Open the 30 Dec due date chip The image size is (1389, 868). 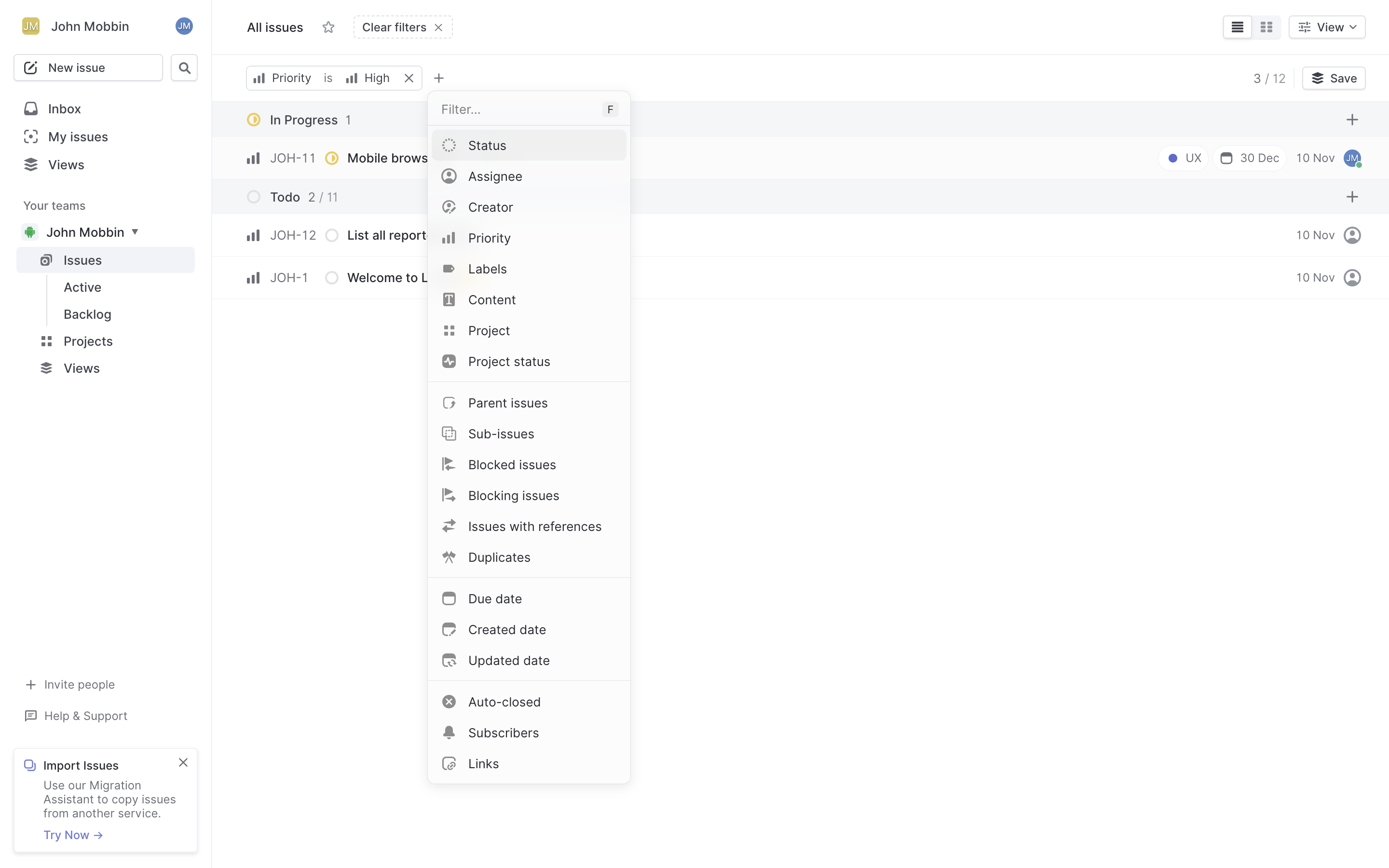tap(1250, 158)
